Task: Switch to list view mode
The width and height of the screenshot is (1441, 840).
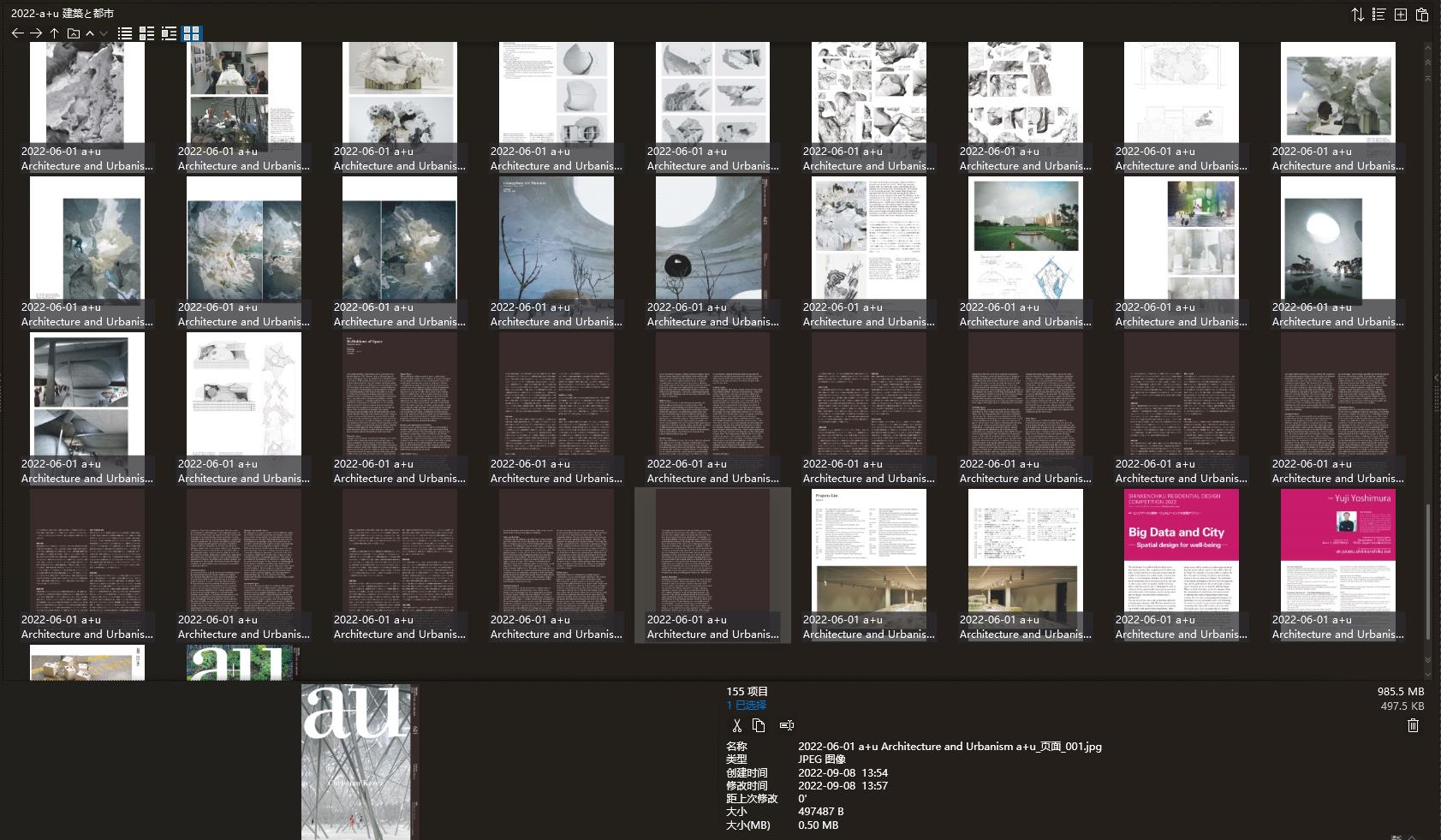Action: pyautogui.click(x=124, y=33)
